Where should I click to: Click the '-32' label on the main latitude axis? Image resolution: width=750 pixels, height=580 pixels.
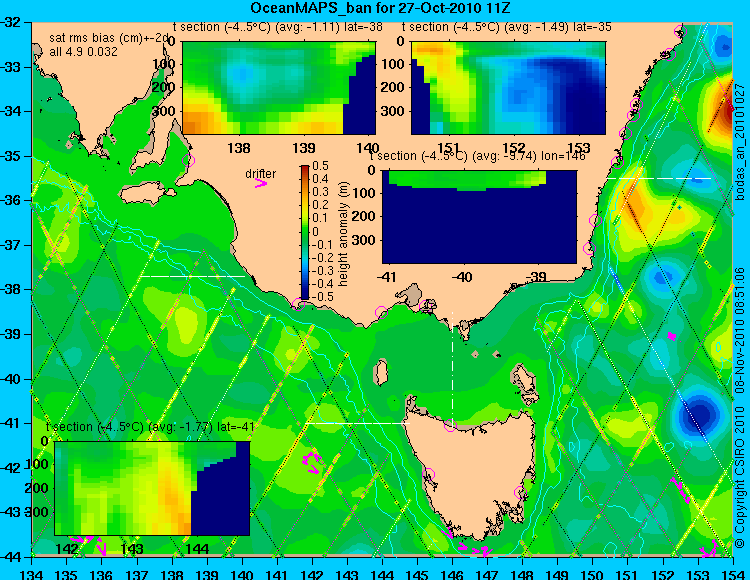tap(11, 22)
